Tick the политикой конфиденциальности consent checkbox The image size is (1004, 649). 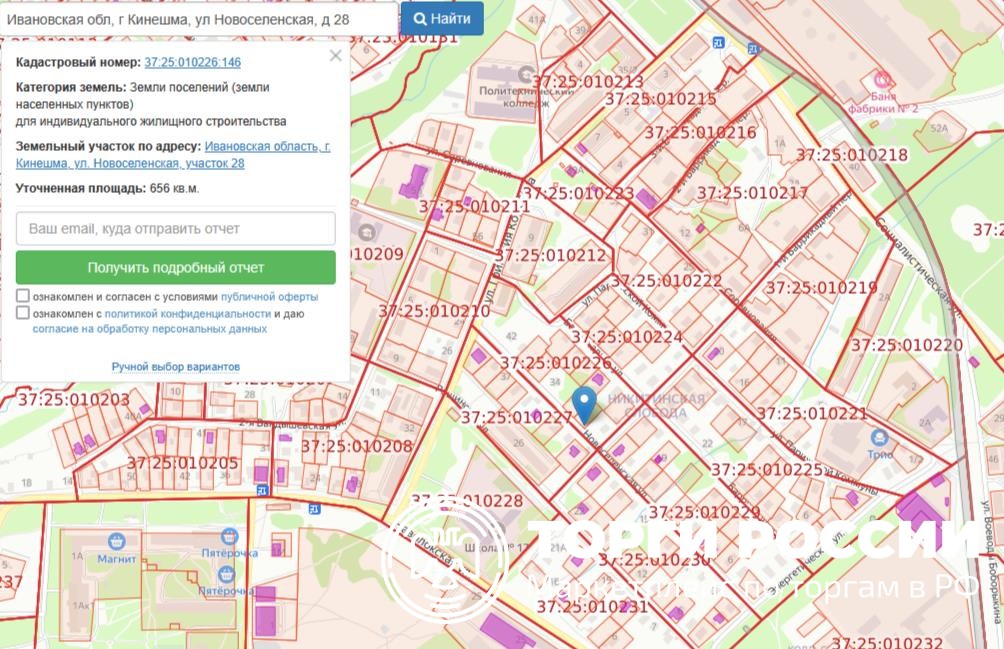tap(23, 313)
